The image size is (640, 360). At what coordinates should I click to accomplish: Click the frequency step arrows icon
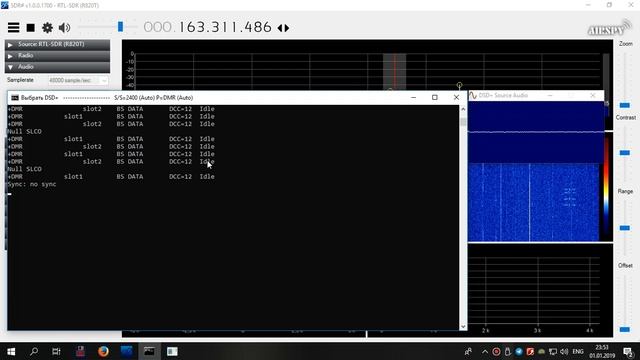[x=283, y=28]
